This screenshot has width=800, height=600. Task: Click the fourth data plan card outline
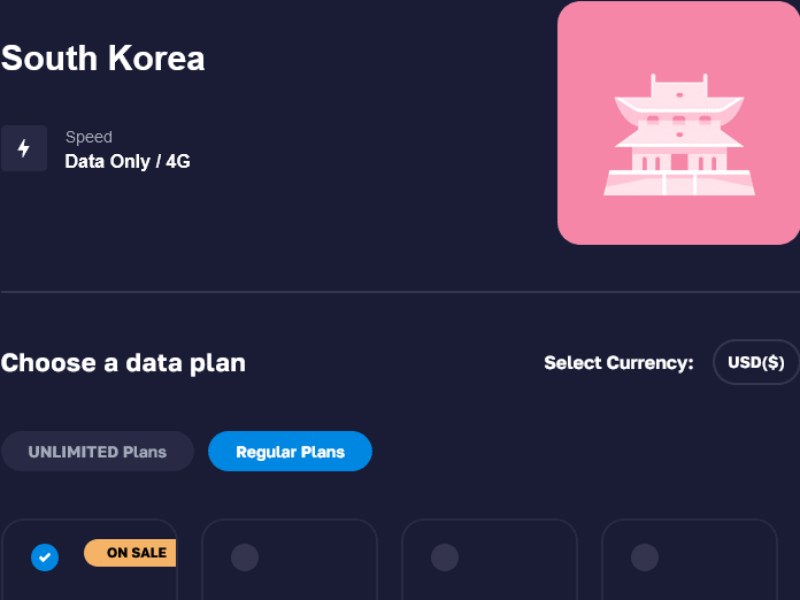coord(689,560)
